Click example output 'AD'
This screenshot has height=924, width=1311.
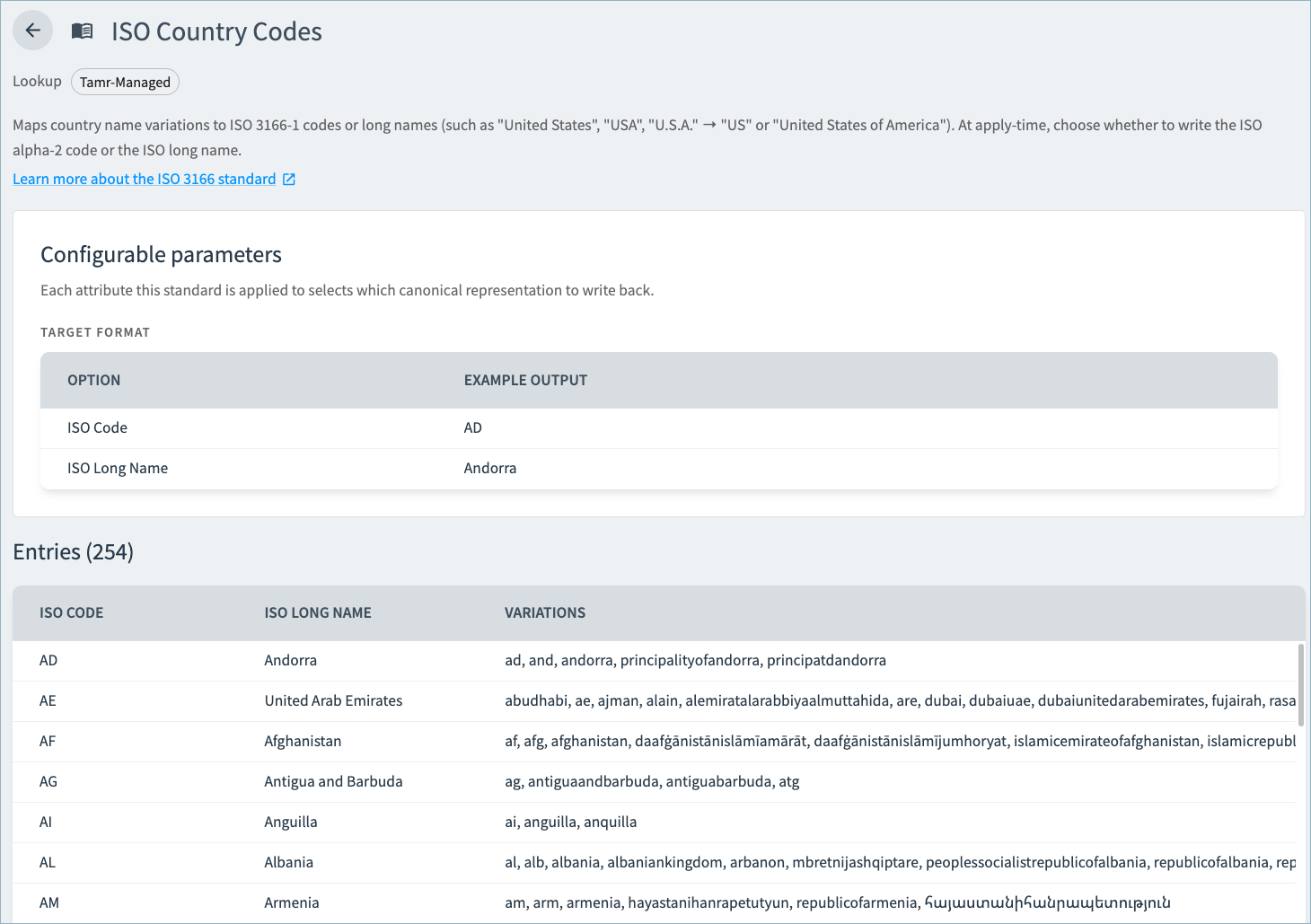[473, 427]
